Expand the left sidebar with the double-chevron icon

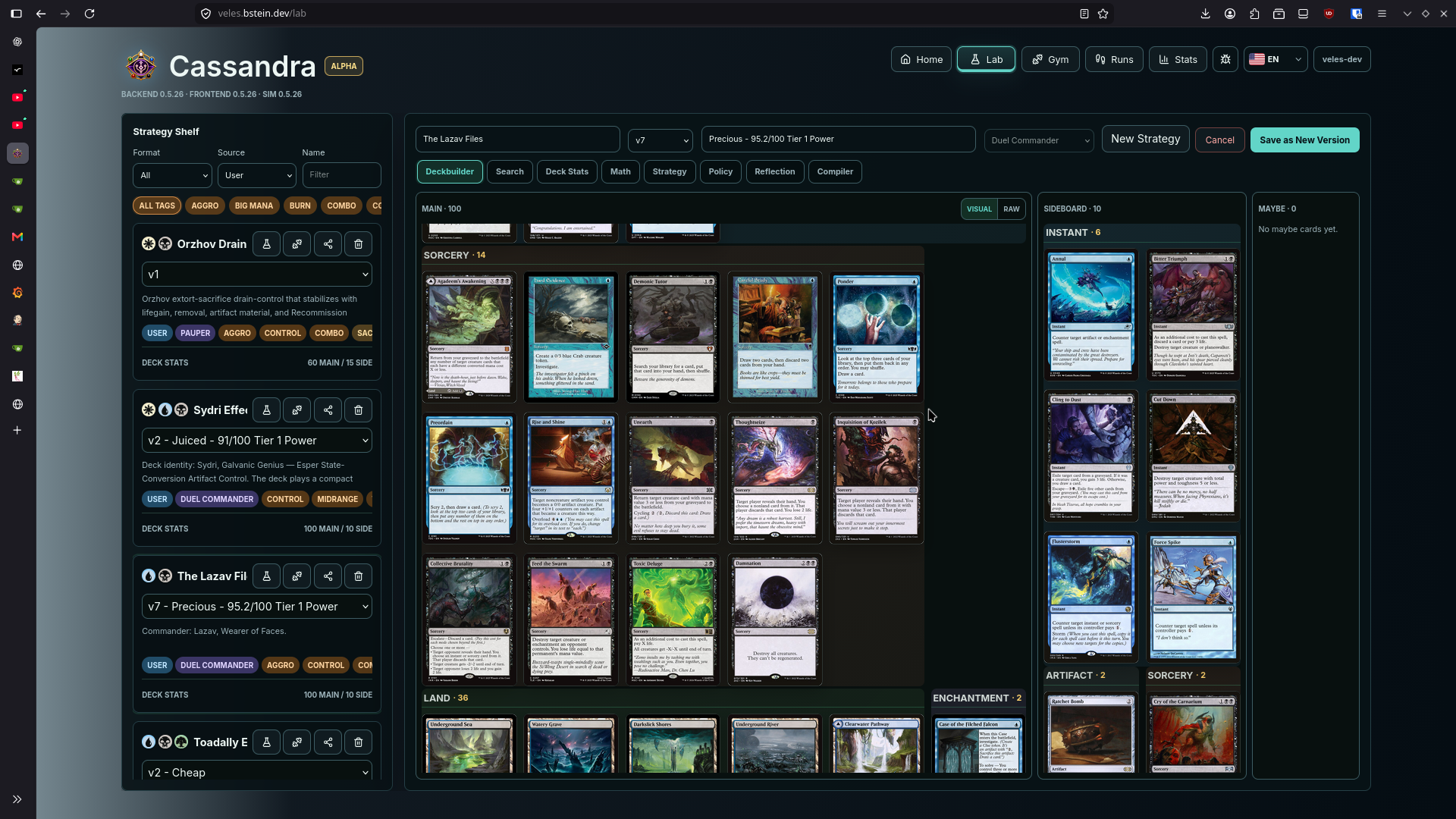tap(17, 799)
